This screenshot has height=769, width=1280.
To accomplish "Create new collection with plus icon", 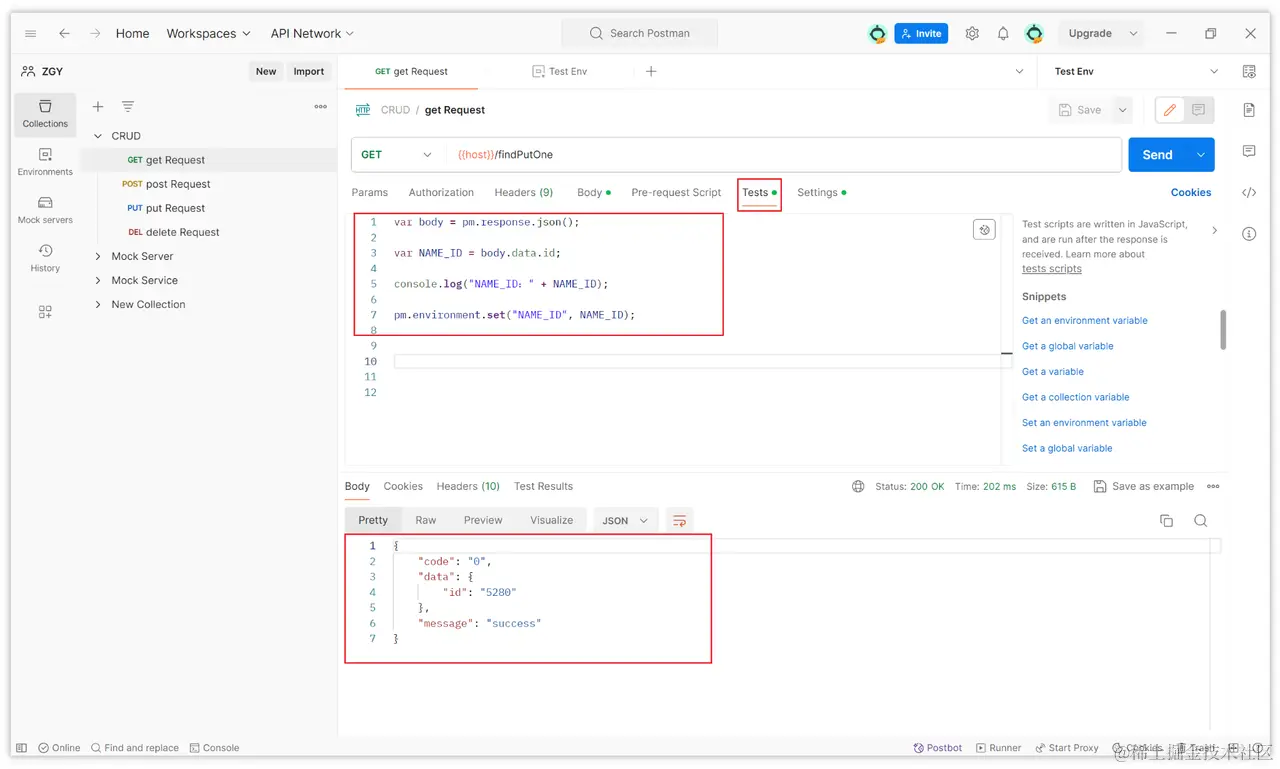I will [98, 106].
